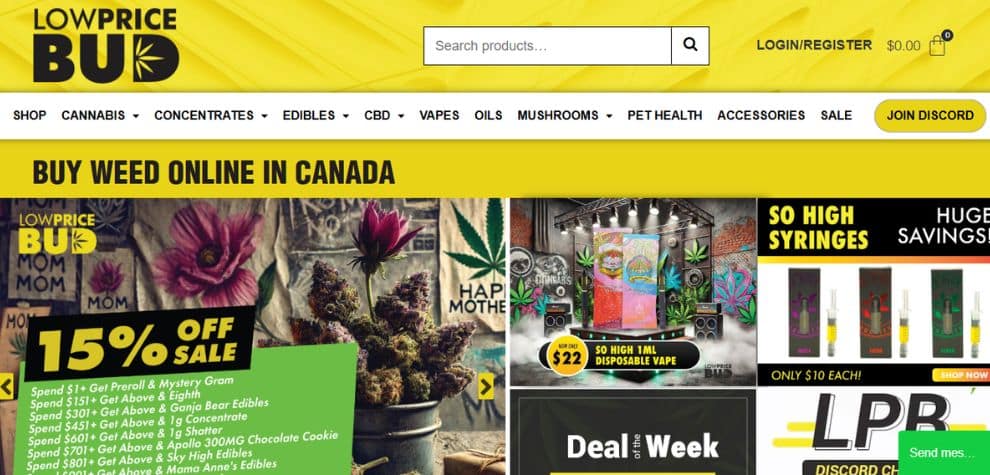Screen dimensions: 990x475
Task: Click the Shop Now syringes button
Action: point(961,375)
